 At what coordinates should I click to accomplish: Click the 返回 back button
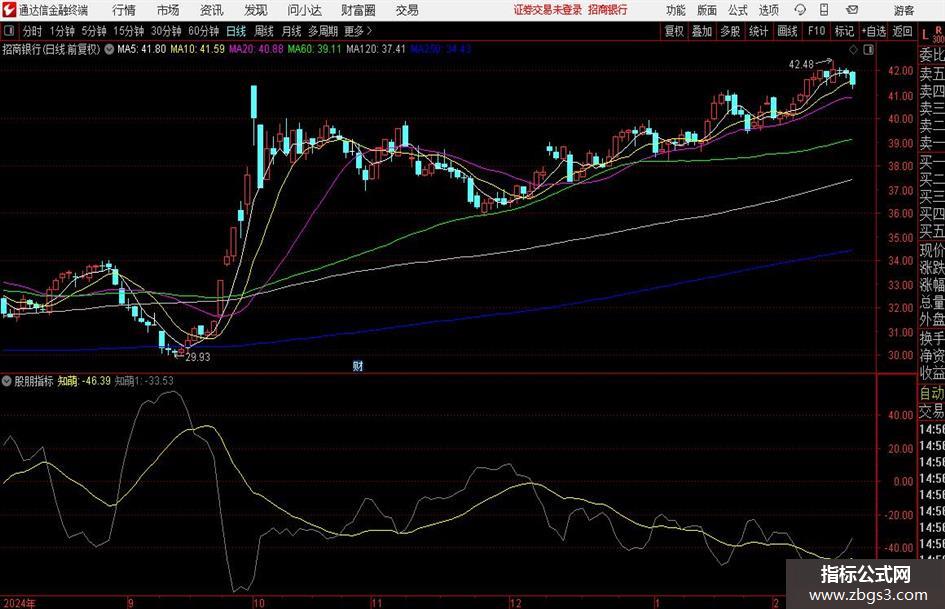902,31
